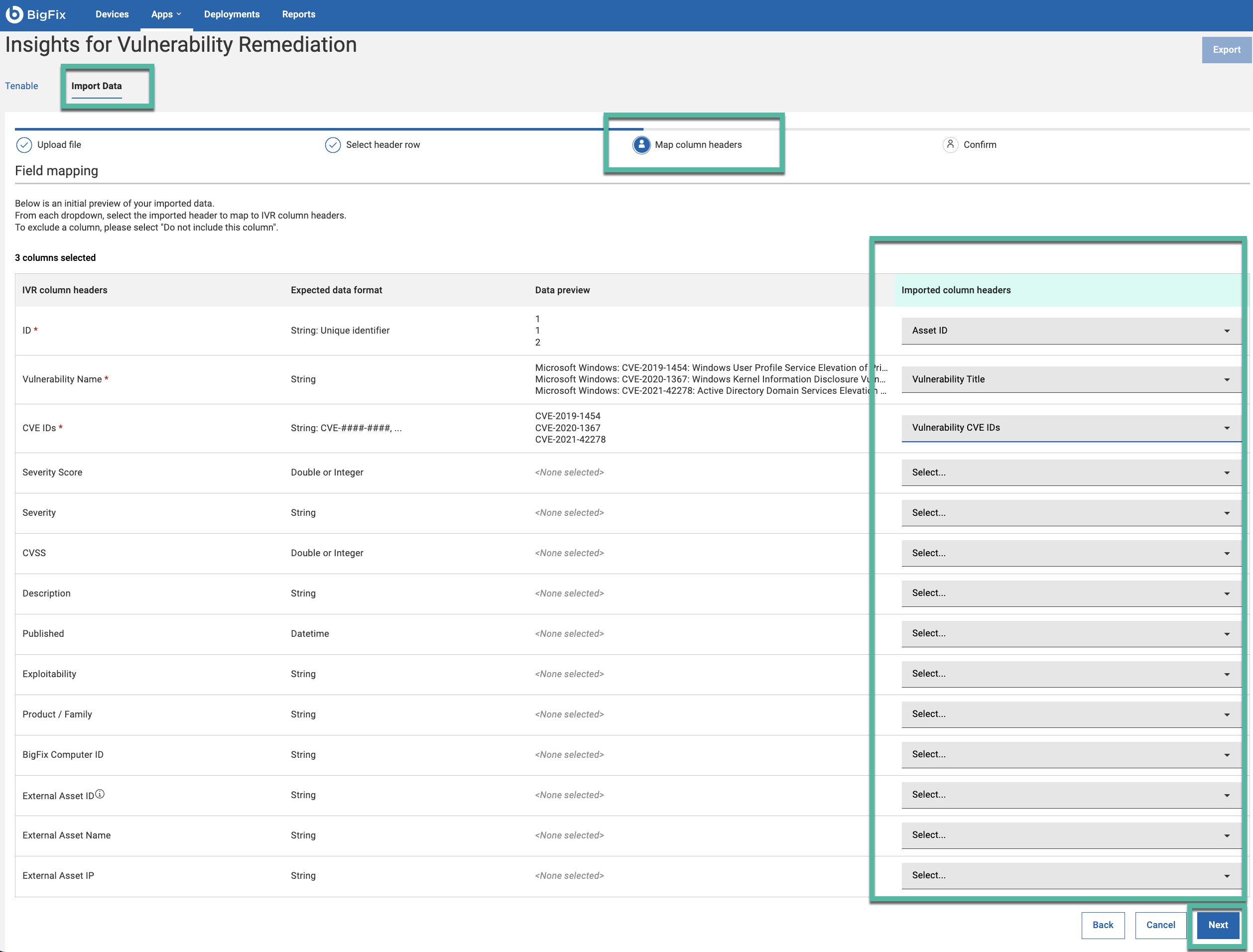Click the Cancel button
Image resolution: width=1253 pixels, height=952 pixels.
(1160, 925)
